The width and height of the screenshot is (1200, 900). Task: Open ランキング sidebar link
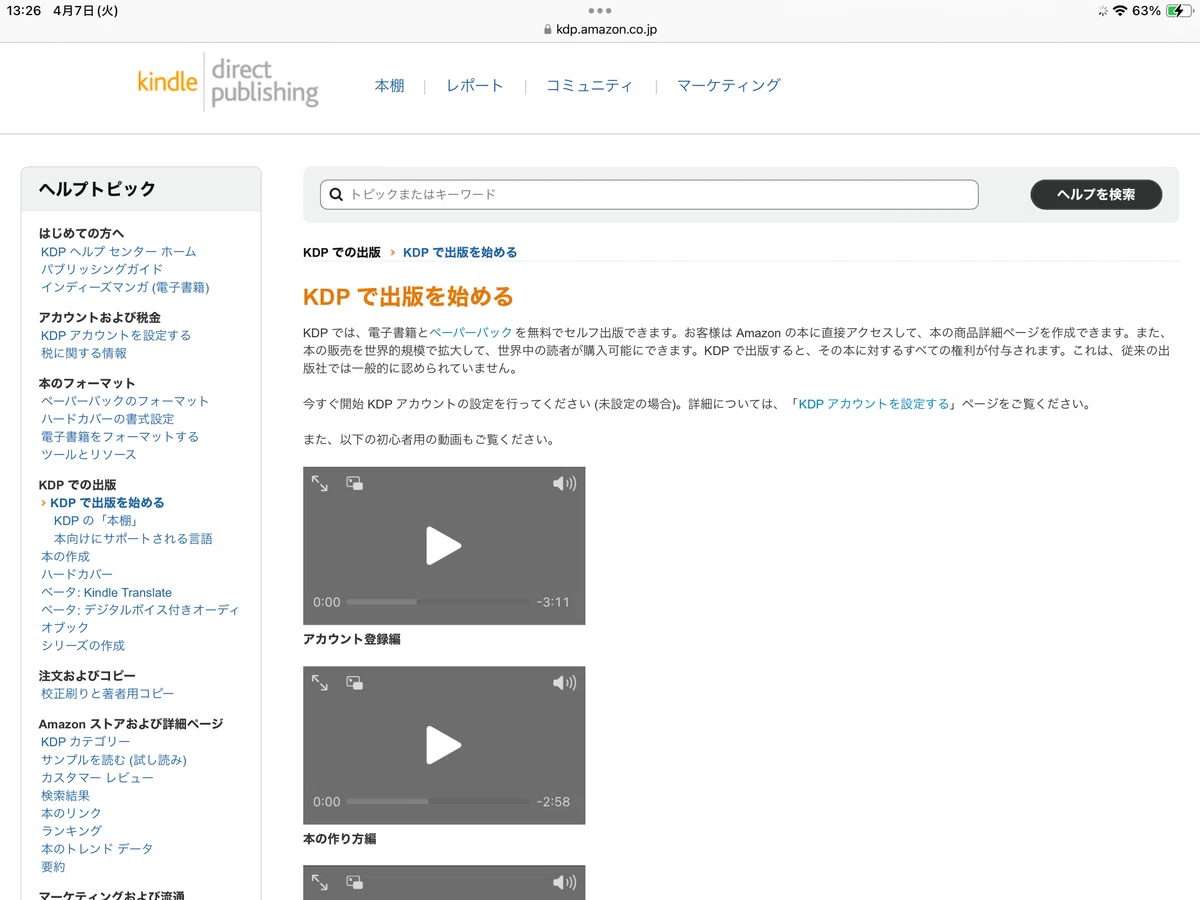tap(71, 831)
